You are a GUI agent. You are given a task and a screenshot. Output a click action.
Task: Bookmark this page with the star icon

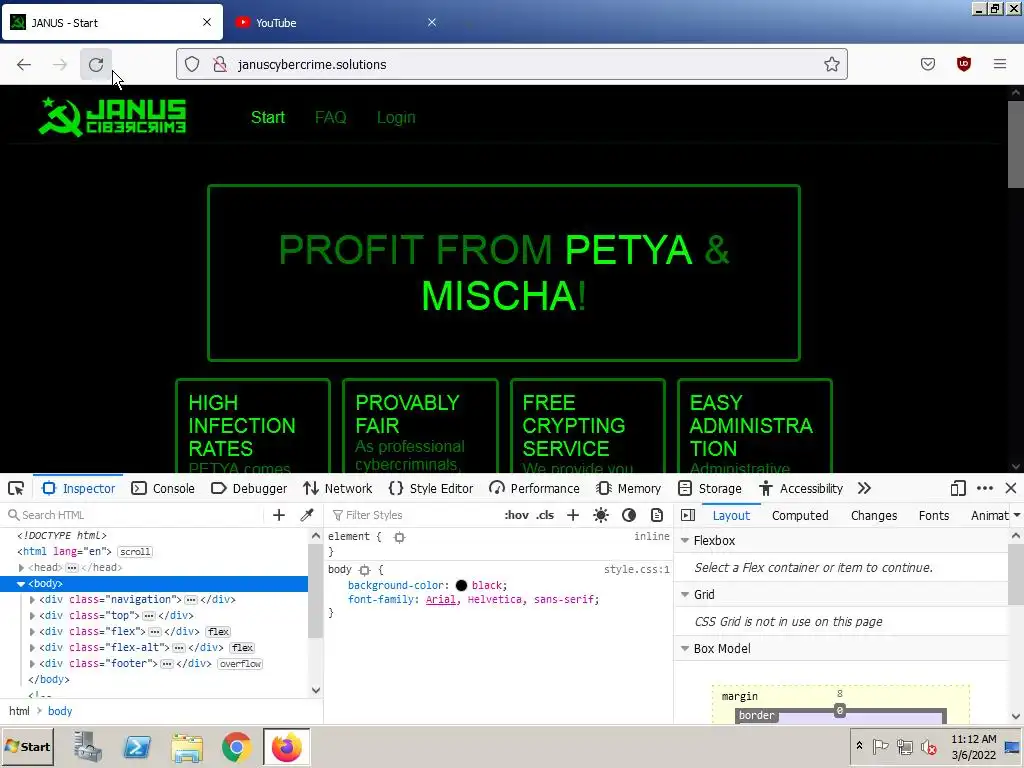point(831,64)
